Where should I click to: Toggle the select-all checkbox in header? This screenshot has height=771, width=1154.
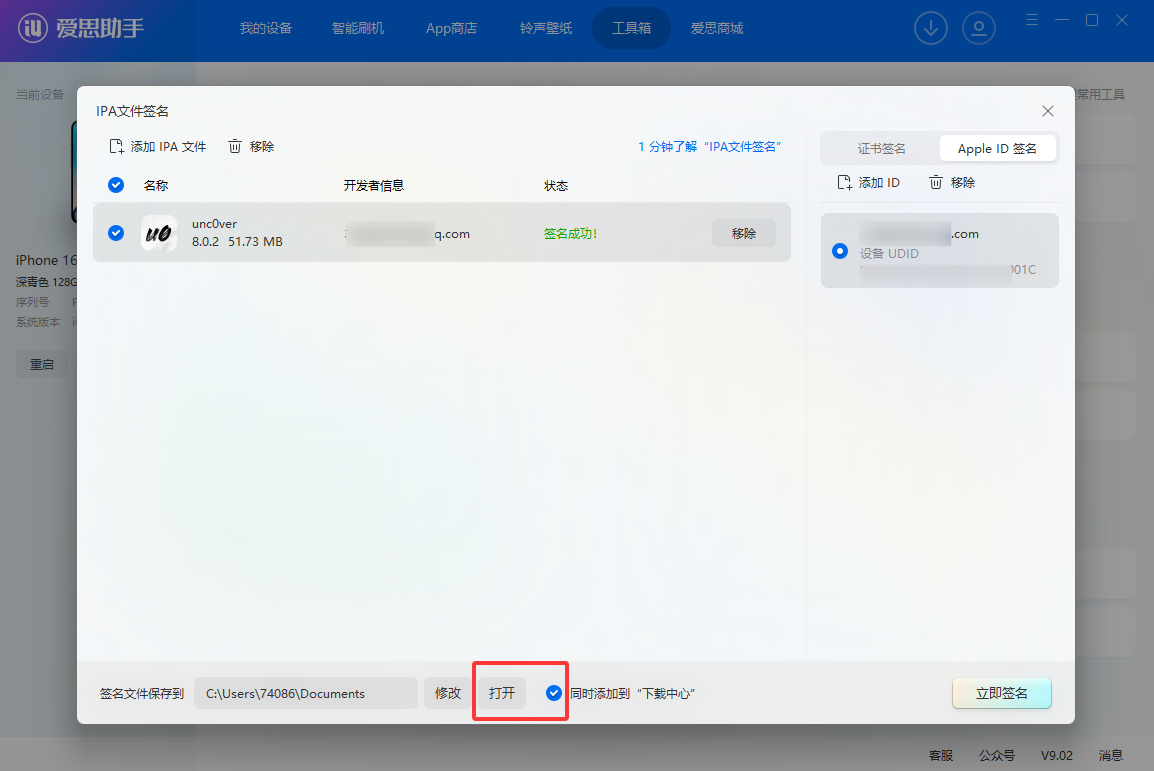(116, 185)
